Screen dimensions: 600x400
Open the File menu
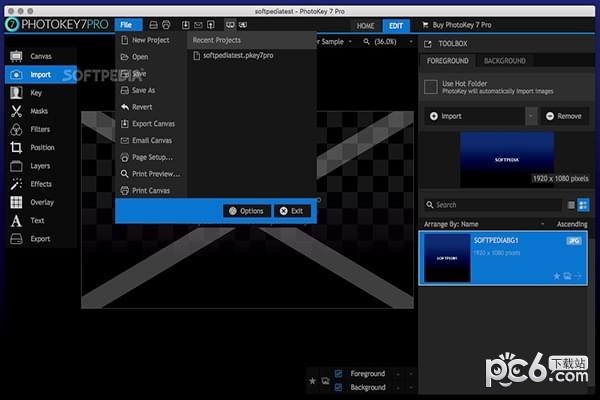(128, 25)
